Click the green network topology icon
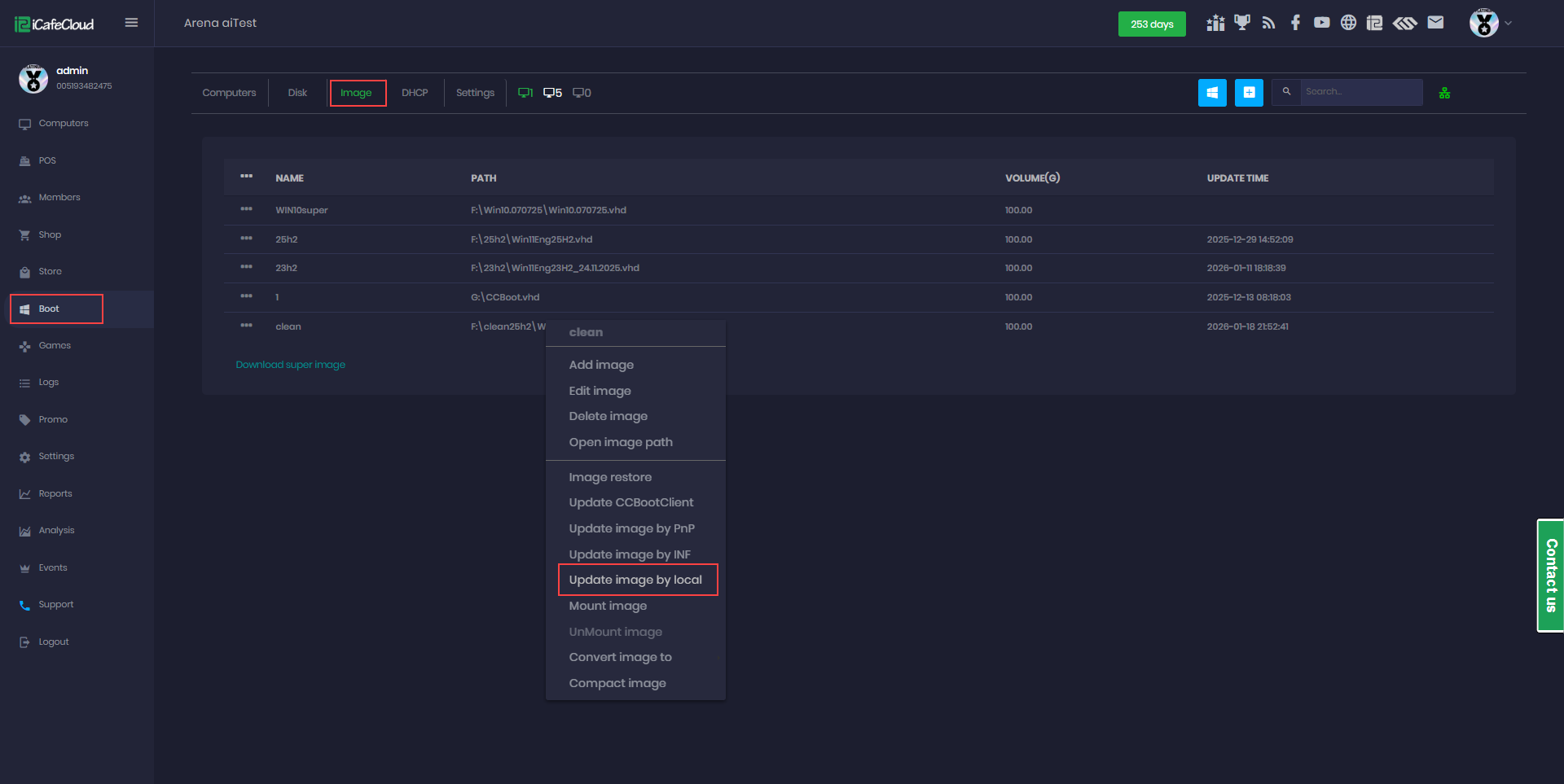The width and height of the screenshot is (1564, 784). click(1444, 94)
